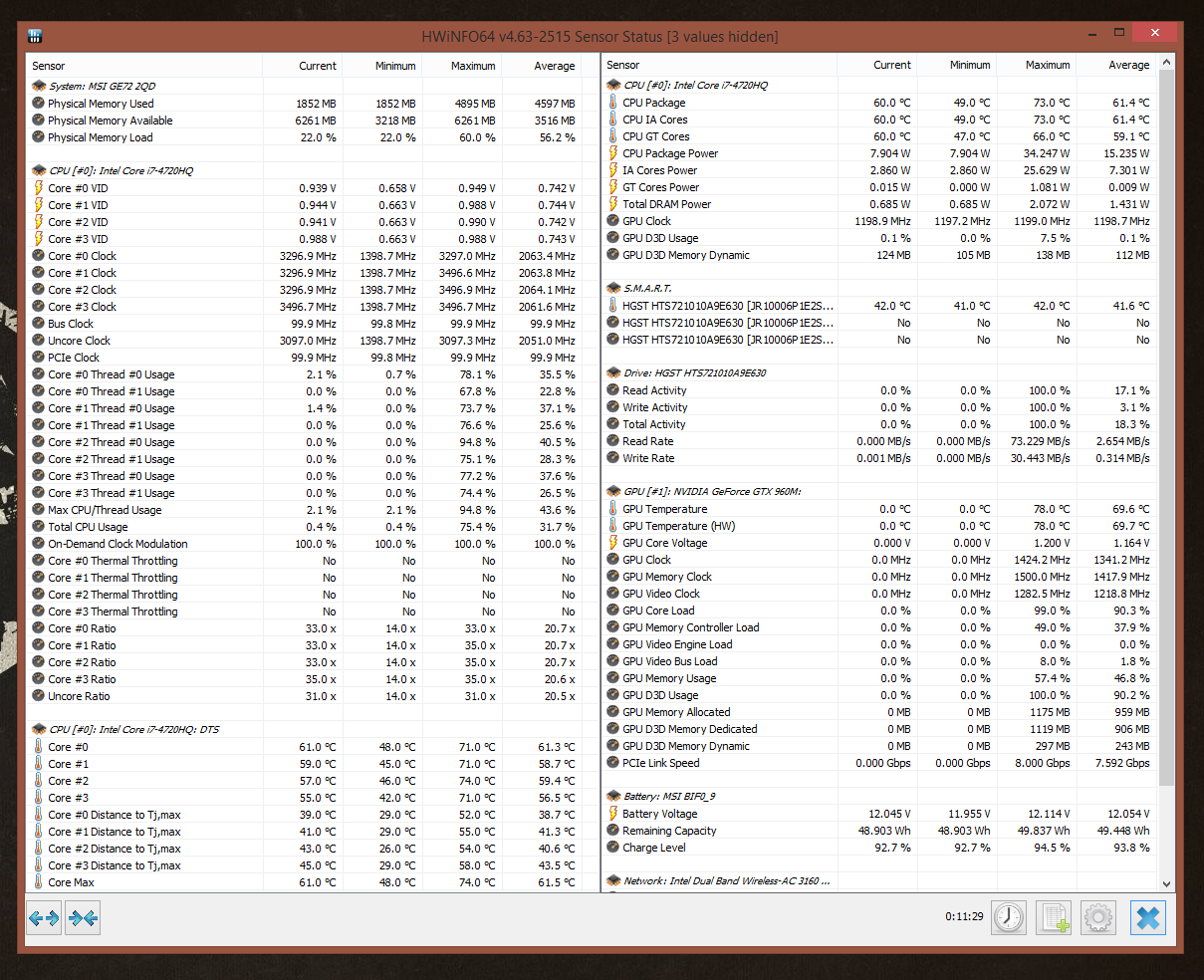Viewport: 1204px width, 980px height.
Task: Click the thermometer icon beside GPU Temperature (HW)
Action: 612,526
